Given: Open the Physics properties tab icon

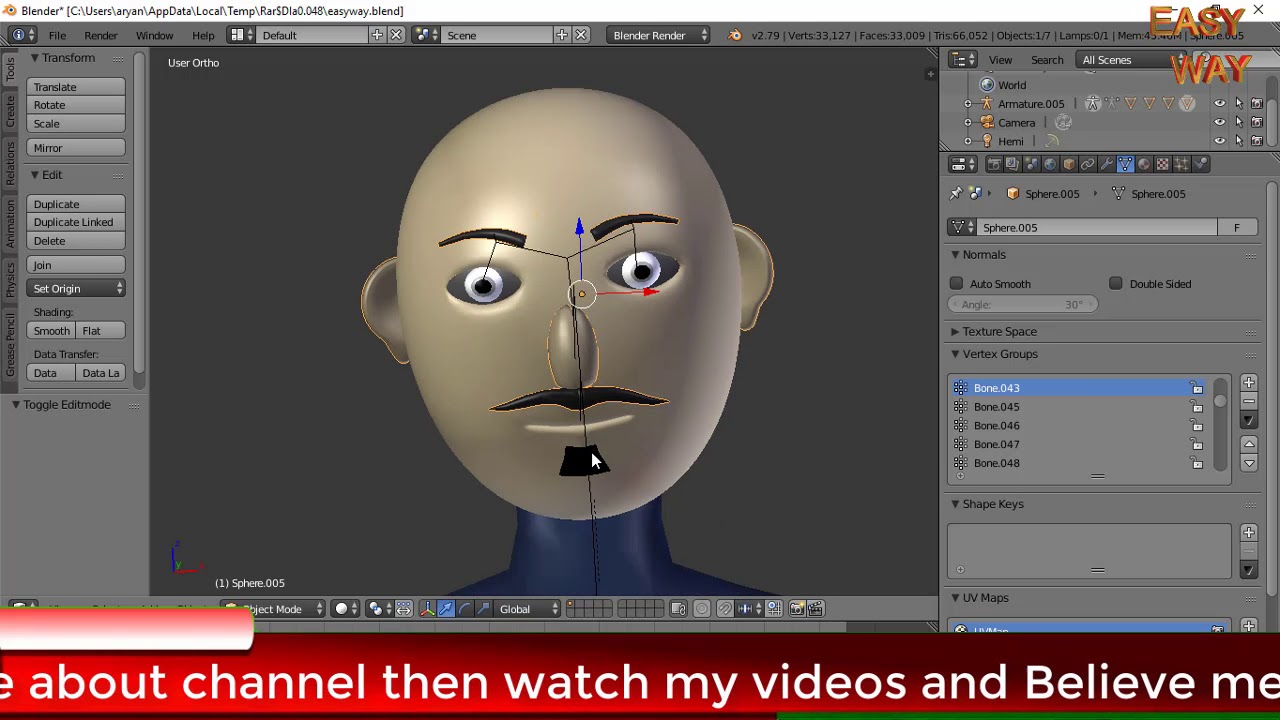Looking at the screenshot, I should [1200, 164].
